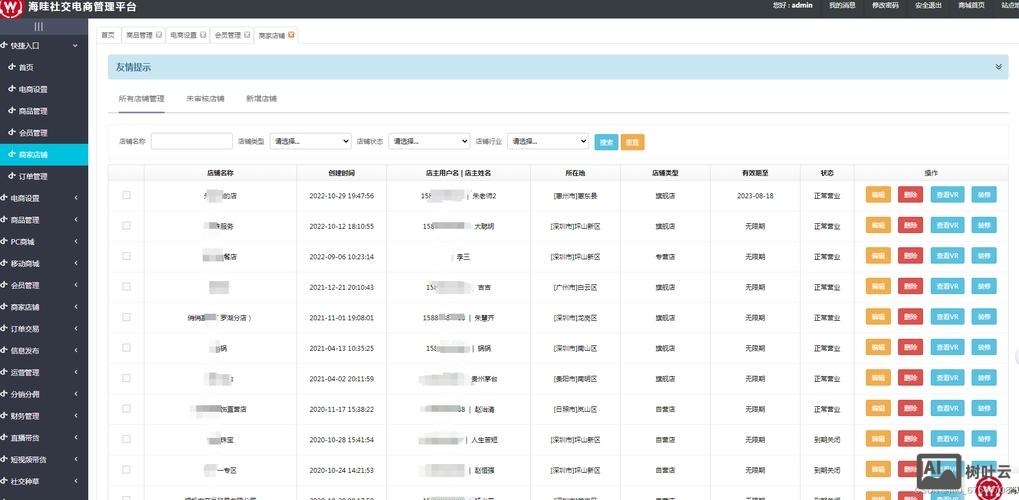Image resolution: width=1019 pixels, height=500 pixels.
Task: Select the checkbox for the 2021-04-13 store row
Action: [x=126, y=348]
